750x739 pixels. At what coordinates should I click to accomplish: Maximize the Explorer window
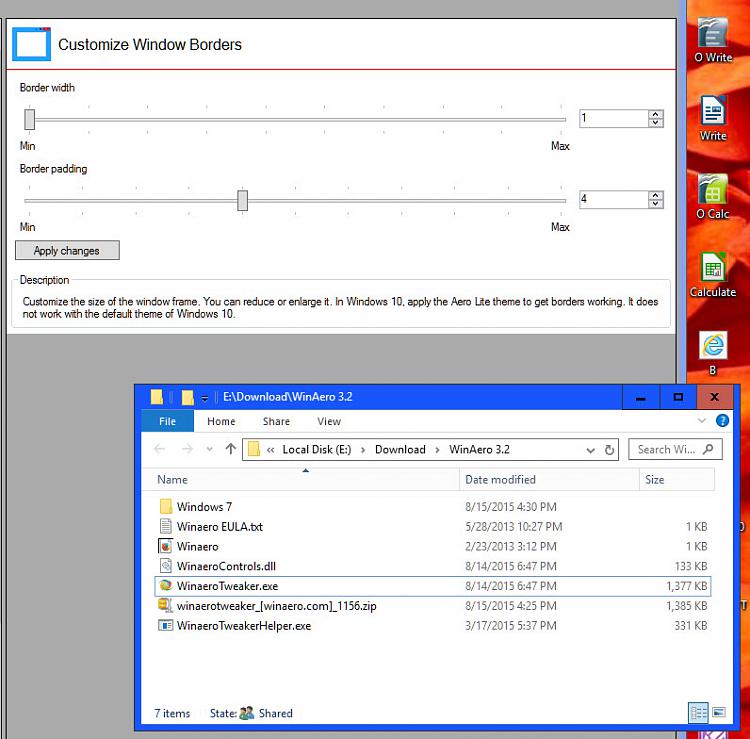[678, 397]
